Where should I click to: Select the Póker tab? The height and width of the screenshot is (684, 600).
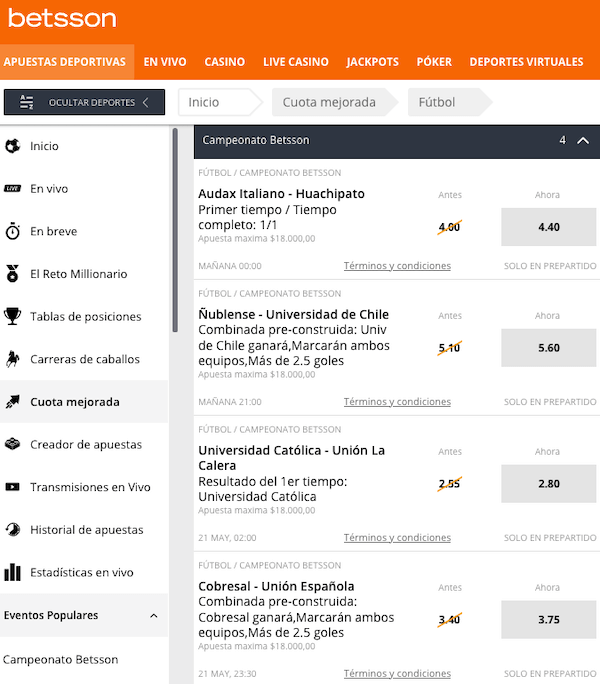pyautogui.click(x=434, y=62)
